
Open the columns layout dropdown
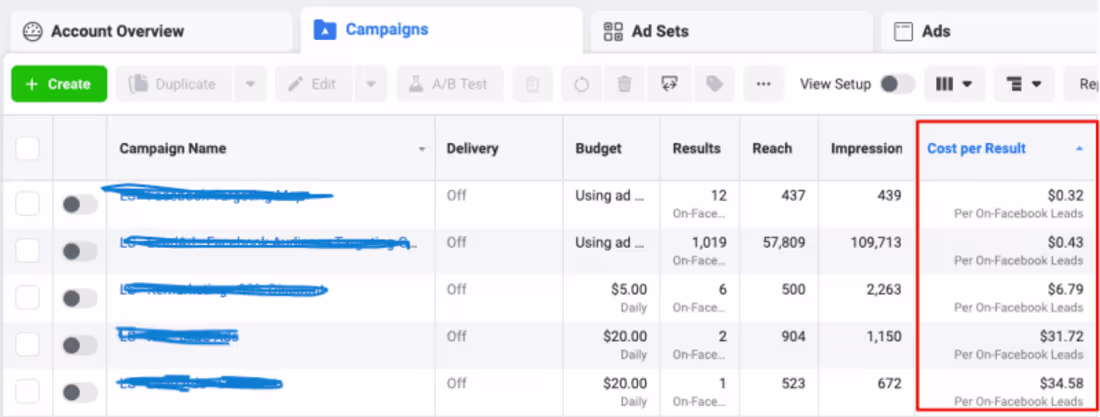(x=955, y=84)
